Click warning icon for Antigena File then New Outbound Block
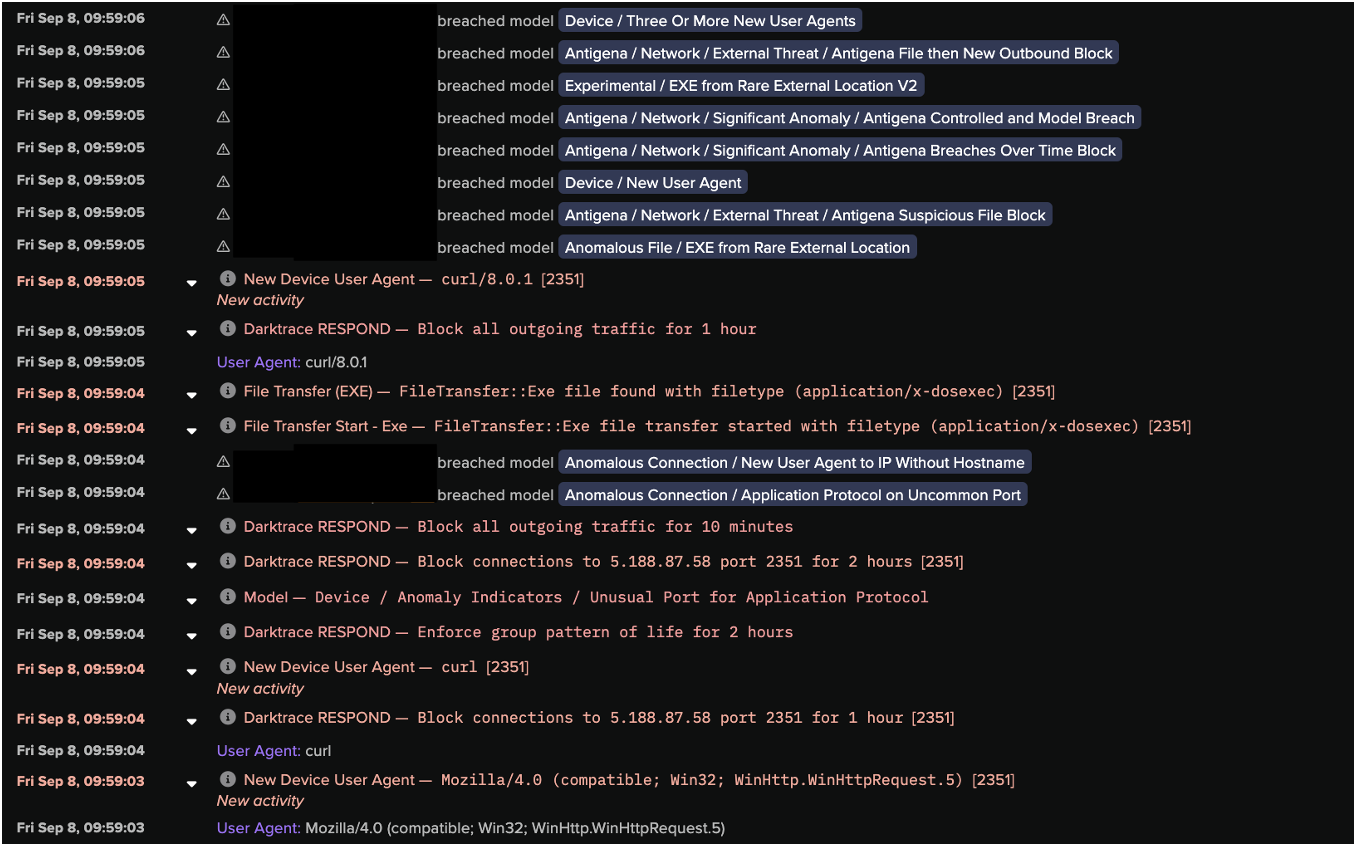Image resolution: width=1360 pixels, height=844 pixels. [x=223, y=52]
